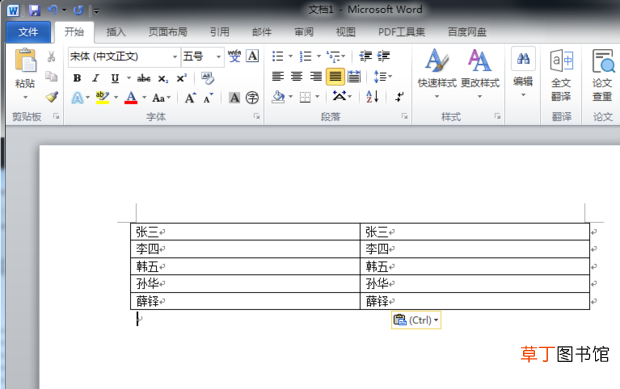The width and height of the screenshot is (620, 389).
Task: Increase paragraph indent
Action: (384, 56)
